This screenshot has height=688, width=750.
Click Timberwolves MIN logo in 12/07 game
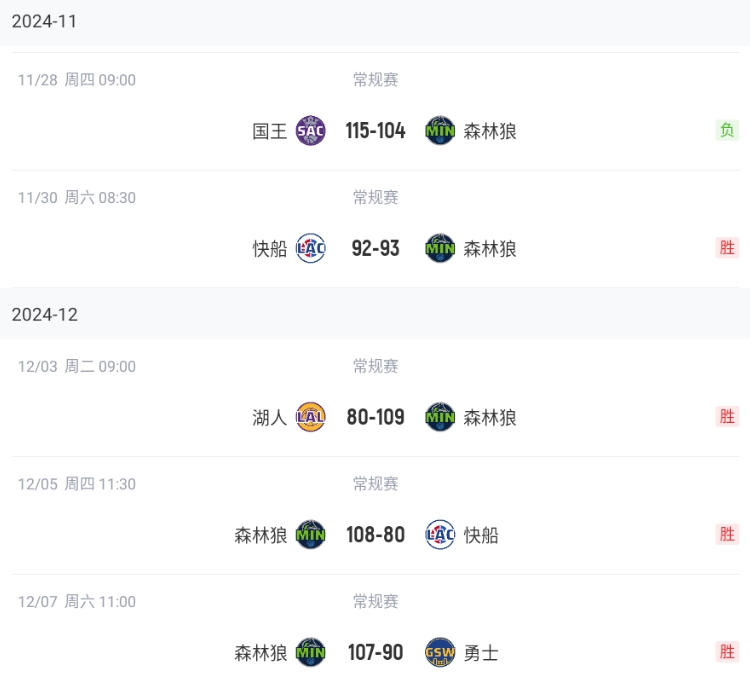tap(311, 653)
